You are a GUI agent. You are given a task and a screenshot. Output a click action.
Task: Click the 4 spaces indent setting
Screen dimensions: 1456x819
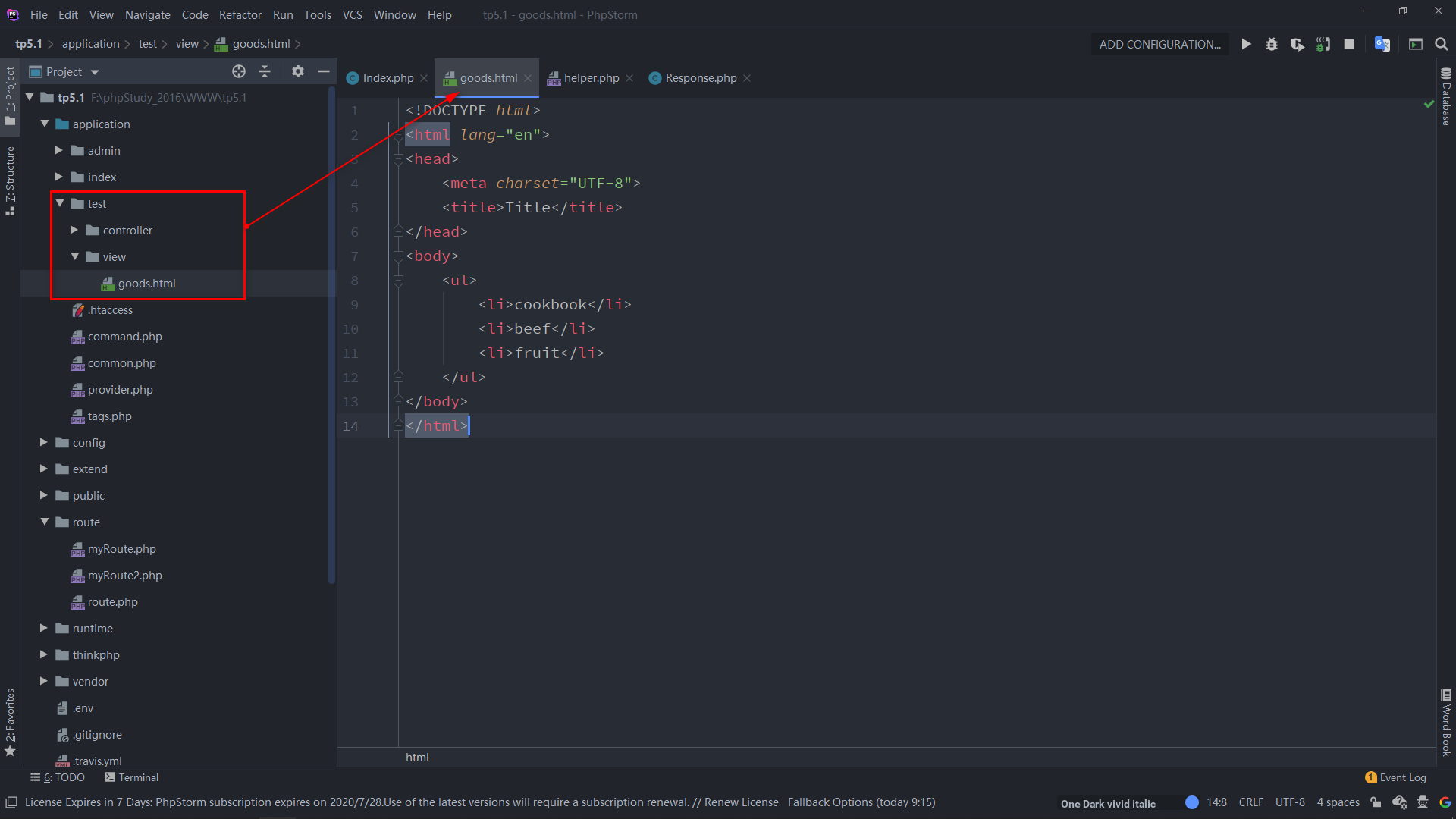click(x=1338, y=802)
